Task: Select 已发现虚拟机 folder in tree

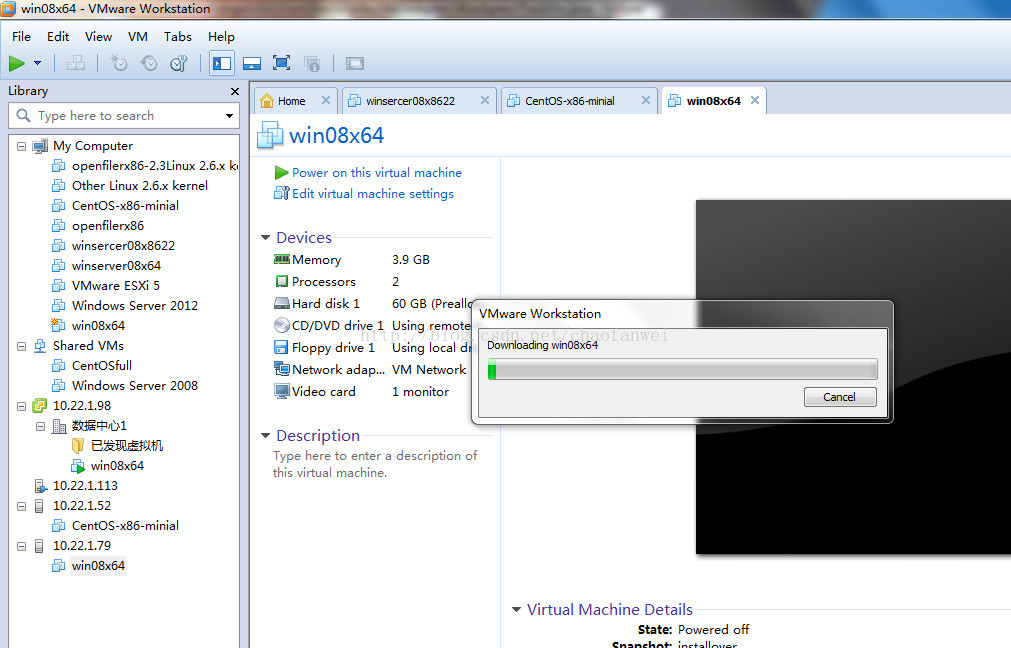Action: 117,446
